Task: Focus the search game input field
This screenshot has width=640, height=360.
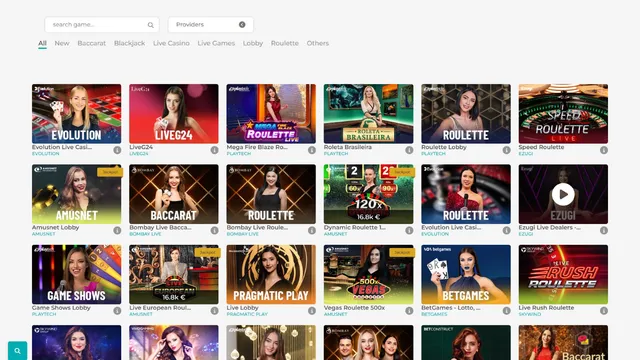Action: [102, 24]
